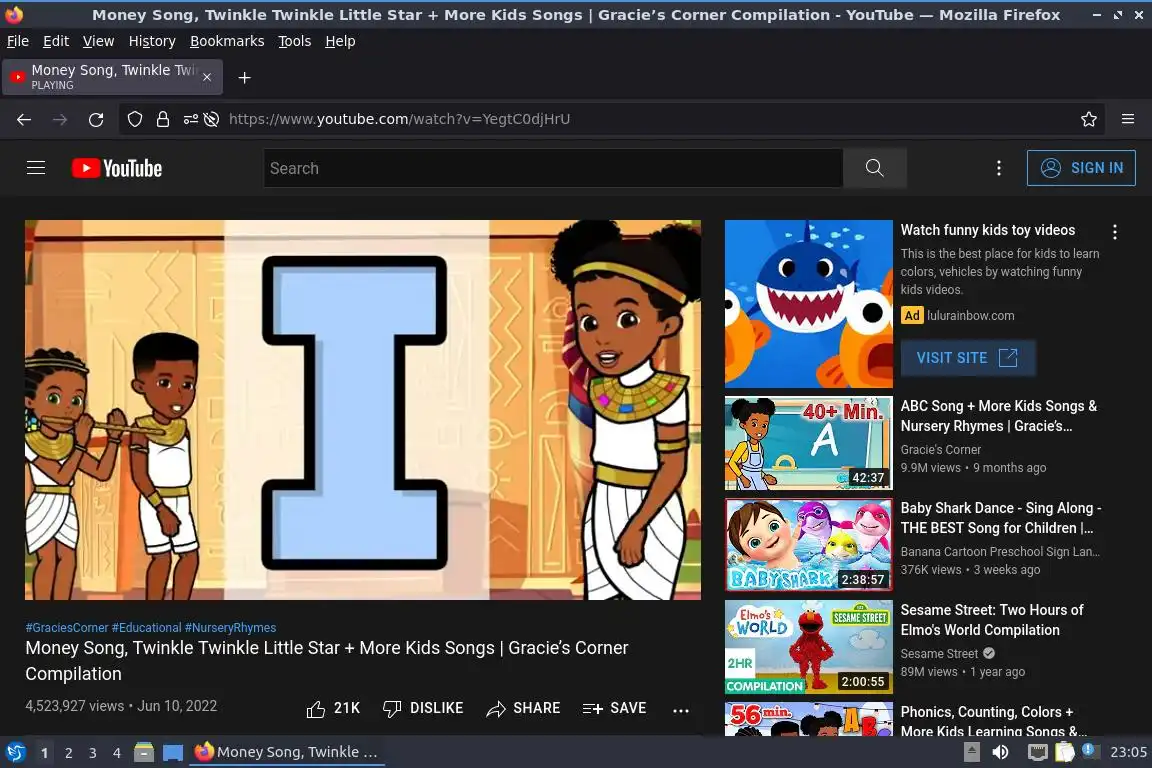This screenshot has height=768, width=1152.
Task: Open the taskbar file manager icon
Action: coord(144,752)
